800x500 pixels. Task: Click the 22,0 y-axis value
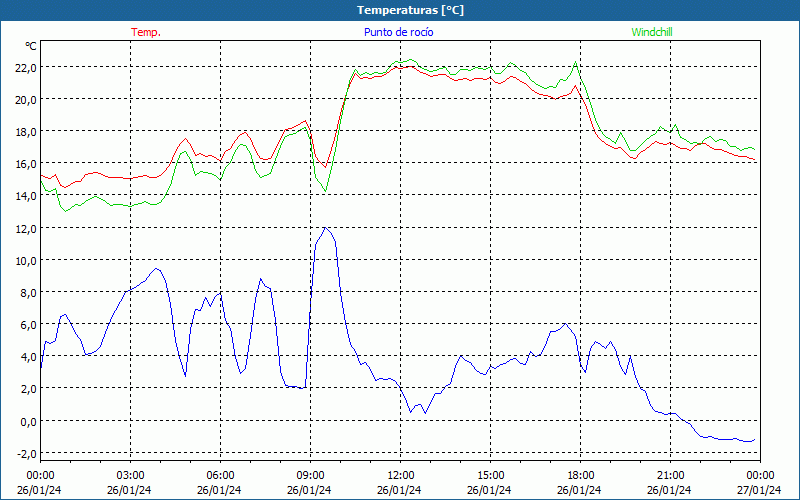point(25,67)
